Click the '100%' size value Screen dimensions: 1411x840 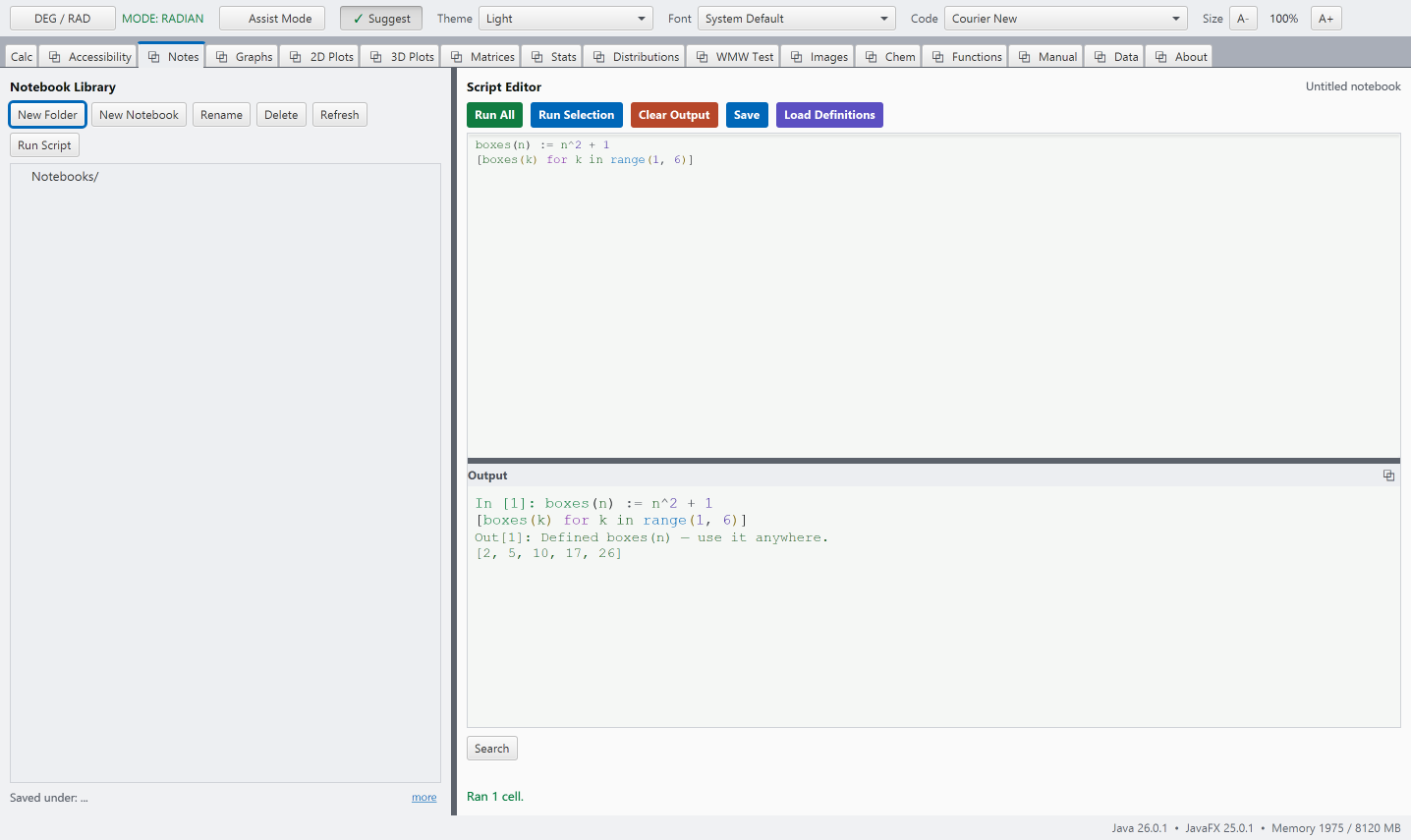1284,19
